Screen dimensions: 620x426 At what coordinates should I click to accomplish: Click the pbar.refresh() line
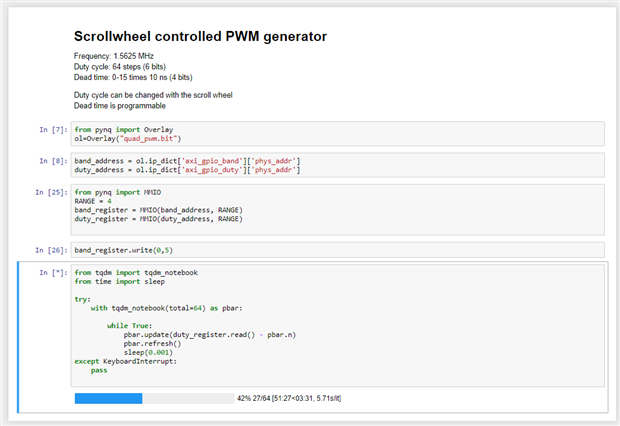click(152, 344)
